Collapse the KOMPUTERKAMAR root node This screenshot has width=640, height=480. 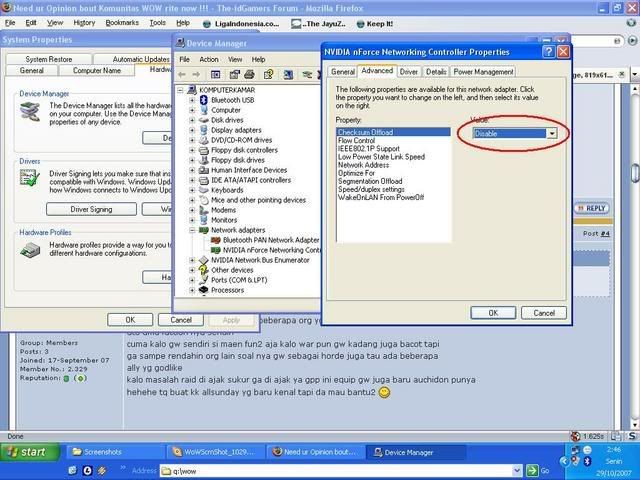pyautogui.click(x=180, y=90)
